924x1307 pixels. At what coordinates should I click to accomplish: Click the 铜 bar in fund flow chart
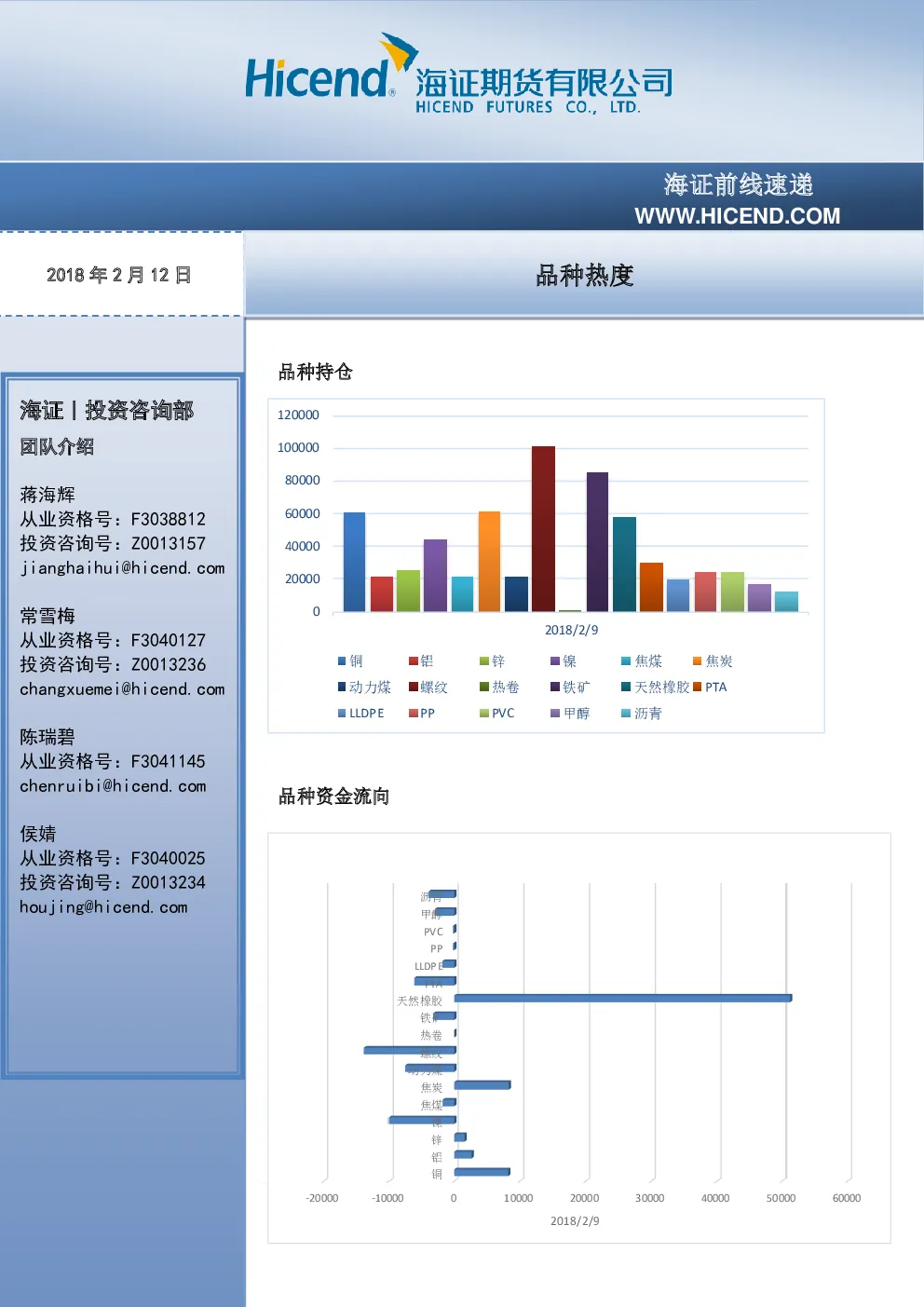[482, 1172]
